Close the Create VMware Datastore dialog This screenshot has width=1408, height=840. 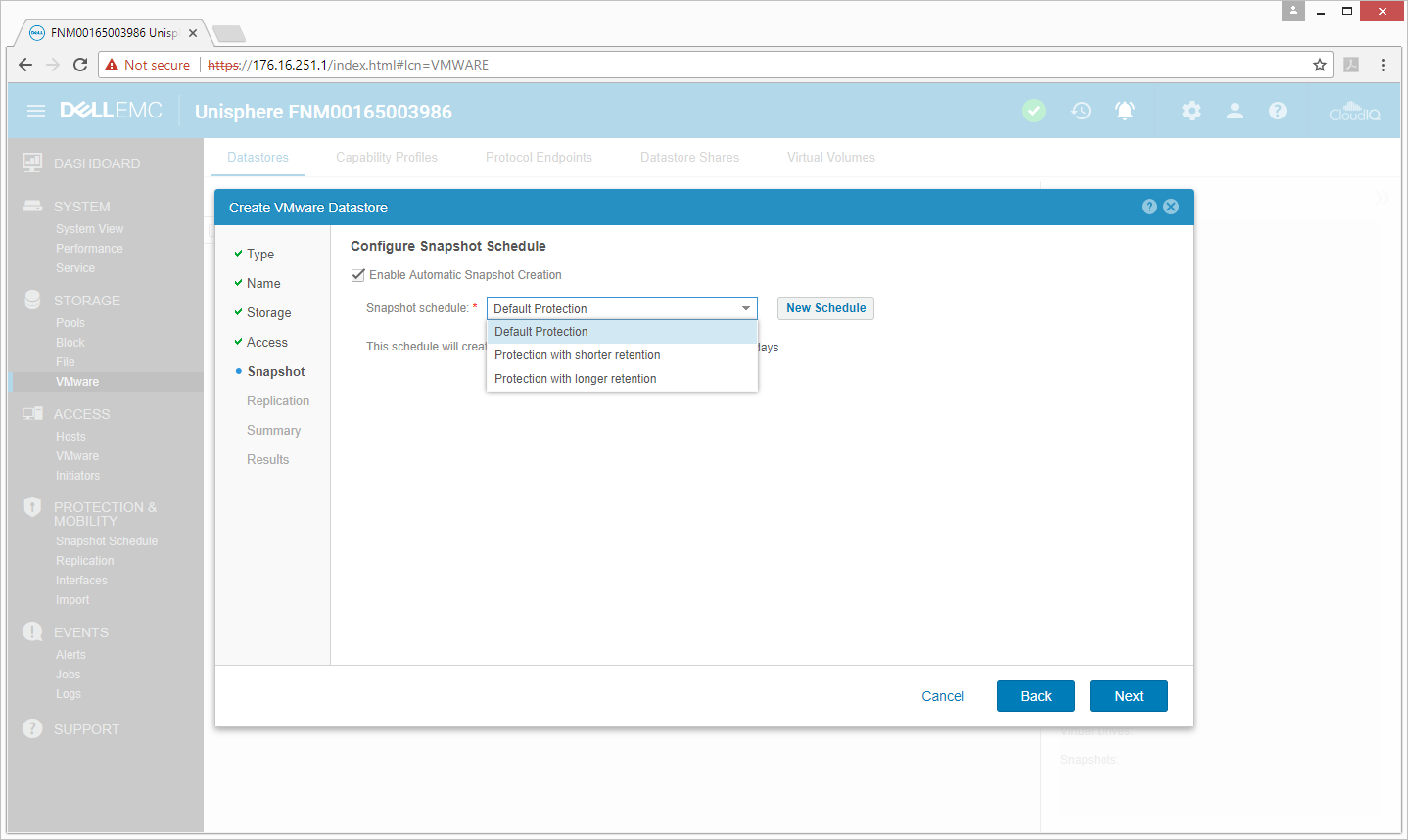tap(1171, 207)
